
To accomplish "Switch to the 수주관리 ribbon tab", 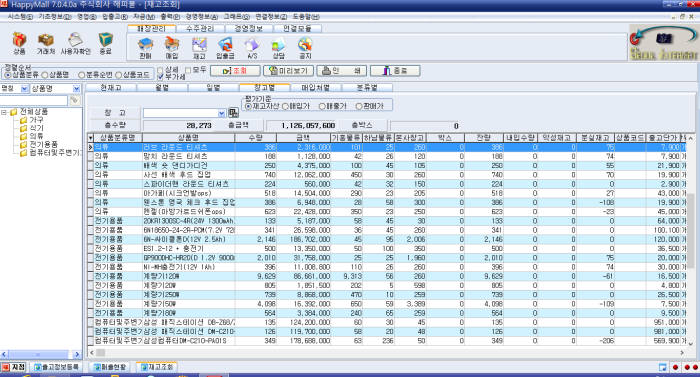I will pyautogui.click(x=200, y=29).
